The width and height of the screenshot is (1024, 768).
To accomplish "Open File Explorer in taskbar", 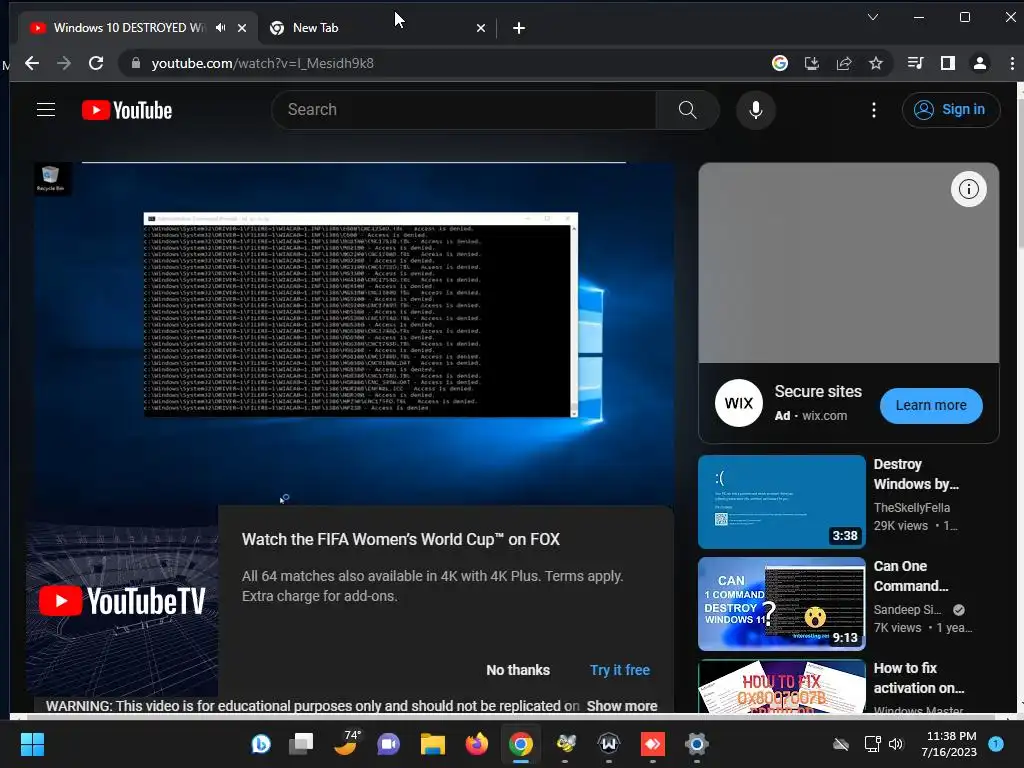I will point(432,744).
